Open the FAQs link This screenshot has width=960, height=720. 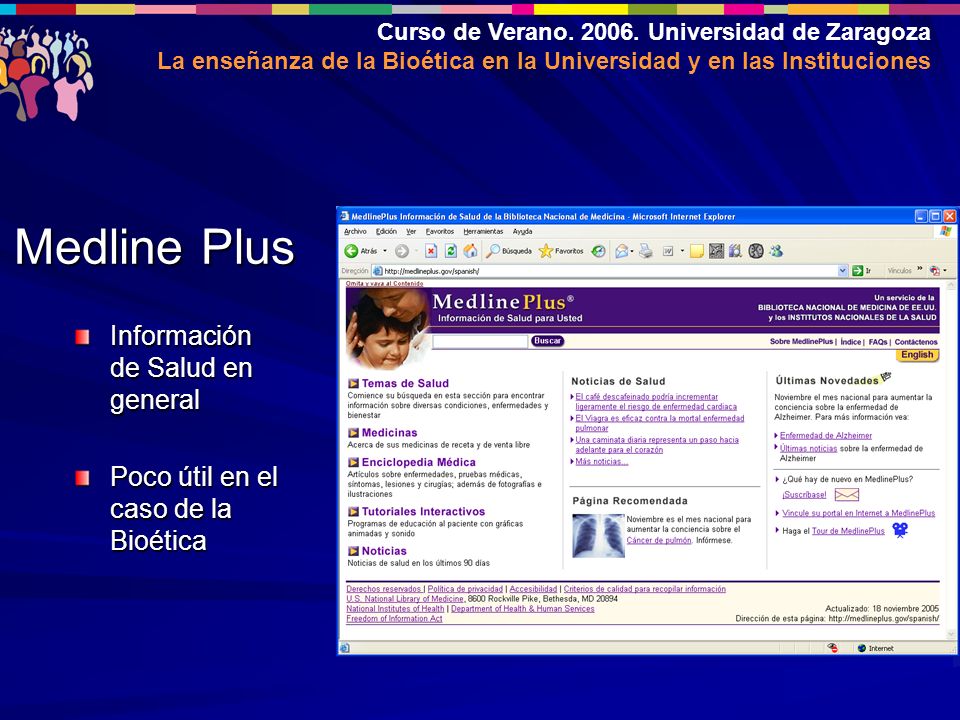click(x=878, y=342)
